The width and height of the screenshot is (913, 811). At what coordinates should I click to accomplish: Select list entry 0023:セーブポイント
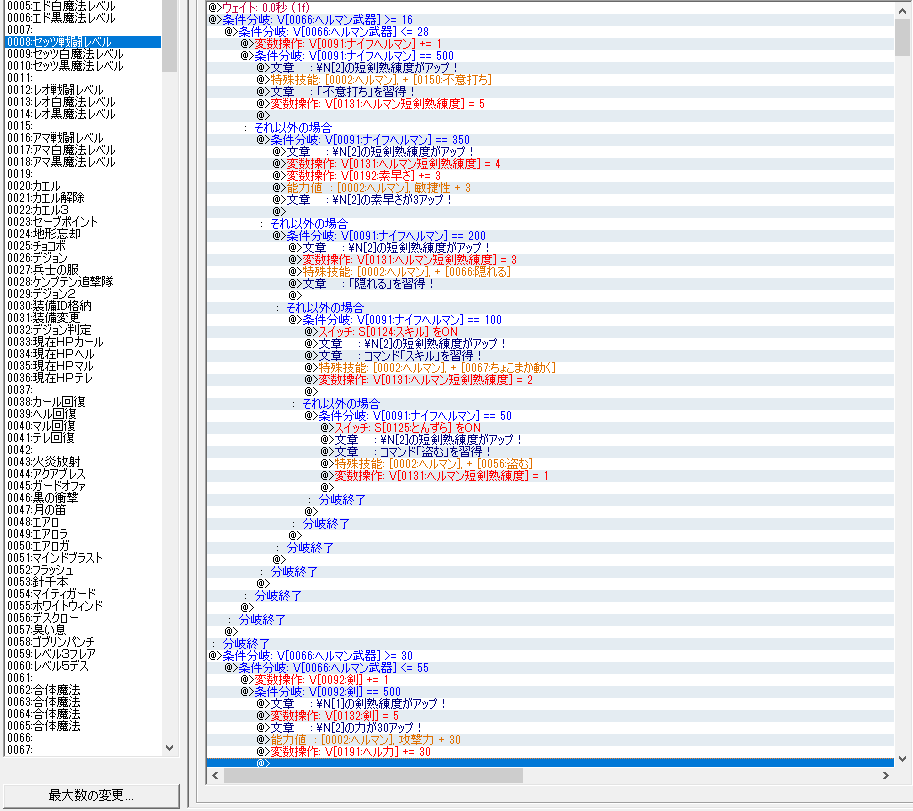point(52,222)
